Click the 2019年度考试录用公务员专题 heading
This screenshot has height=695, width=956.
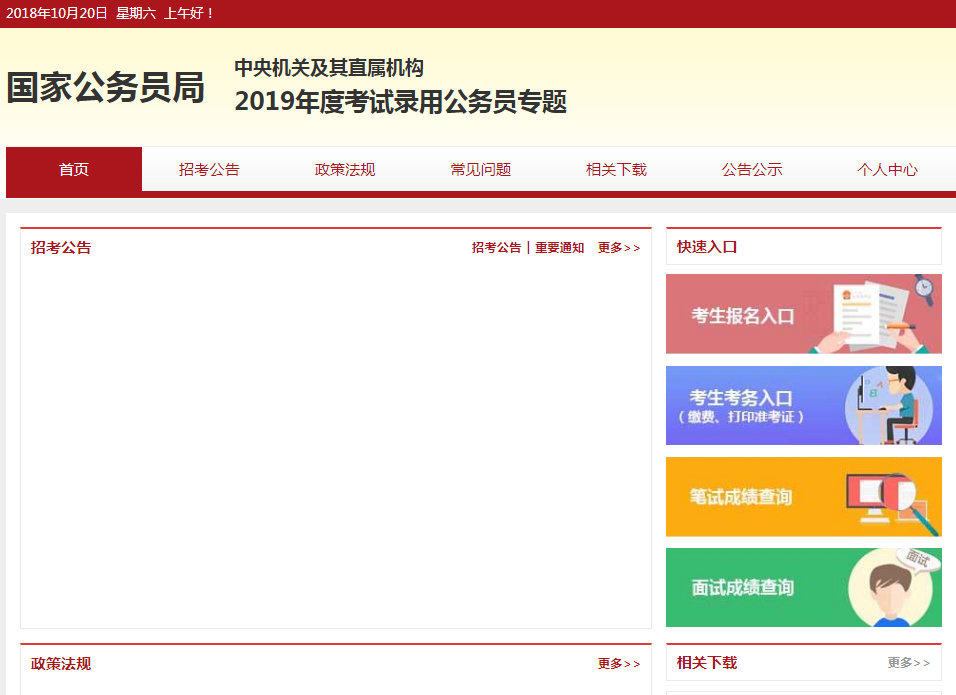(x=401, y=102)
